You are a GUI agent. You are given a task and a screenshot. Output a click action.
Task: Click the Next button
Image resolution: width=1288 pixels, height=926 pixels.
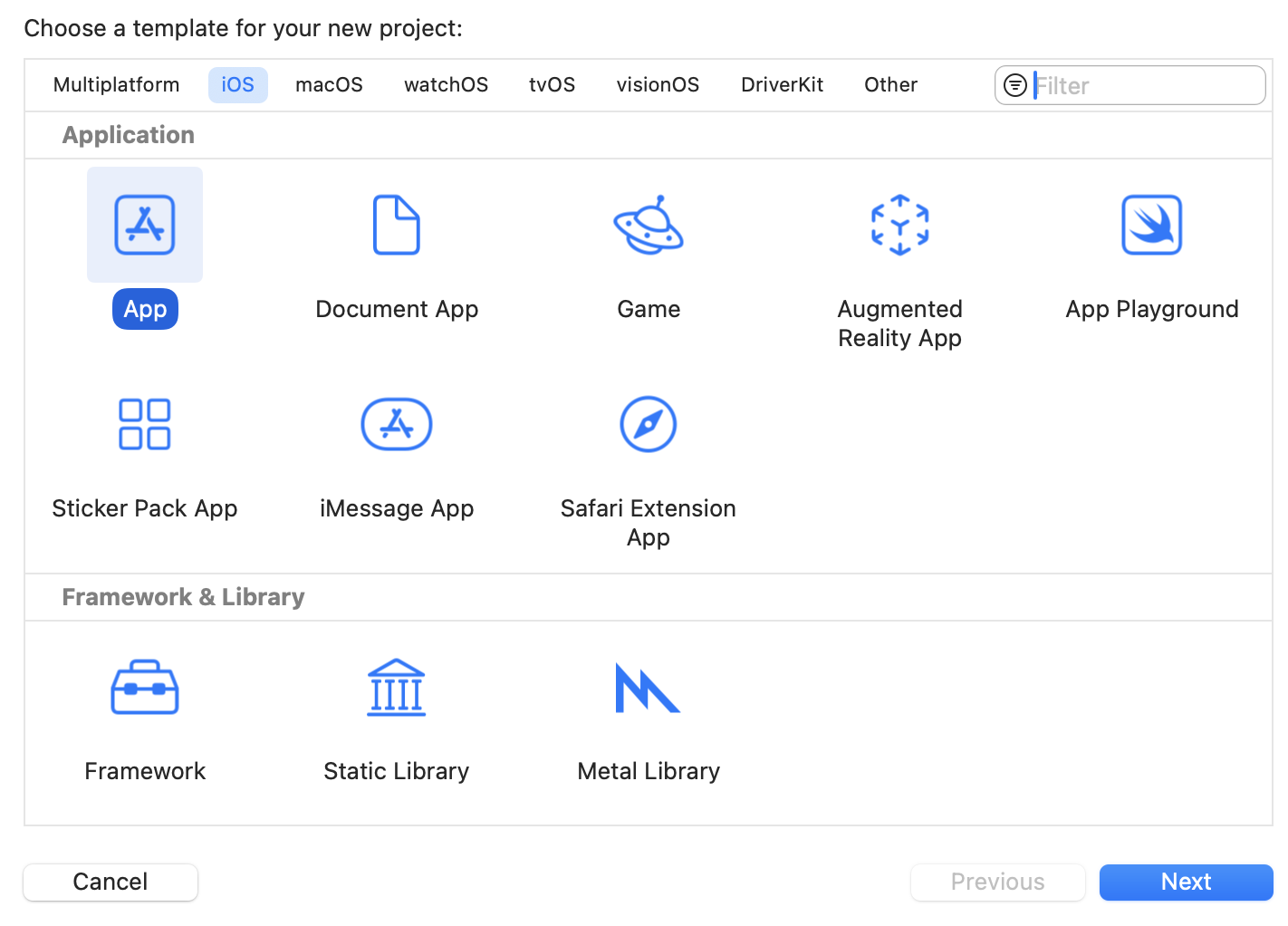click(1187, 882)
